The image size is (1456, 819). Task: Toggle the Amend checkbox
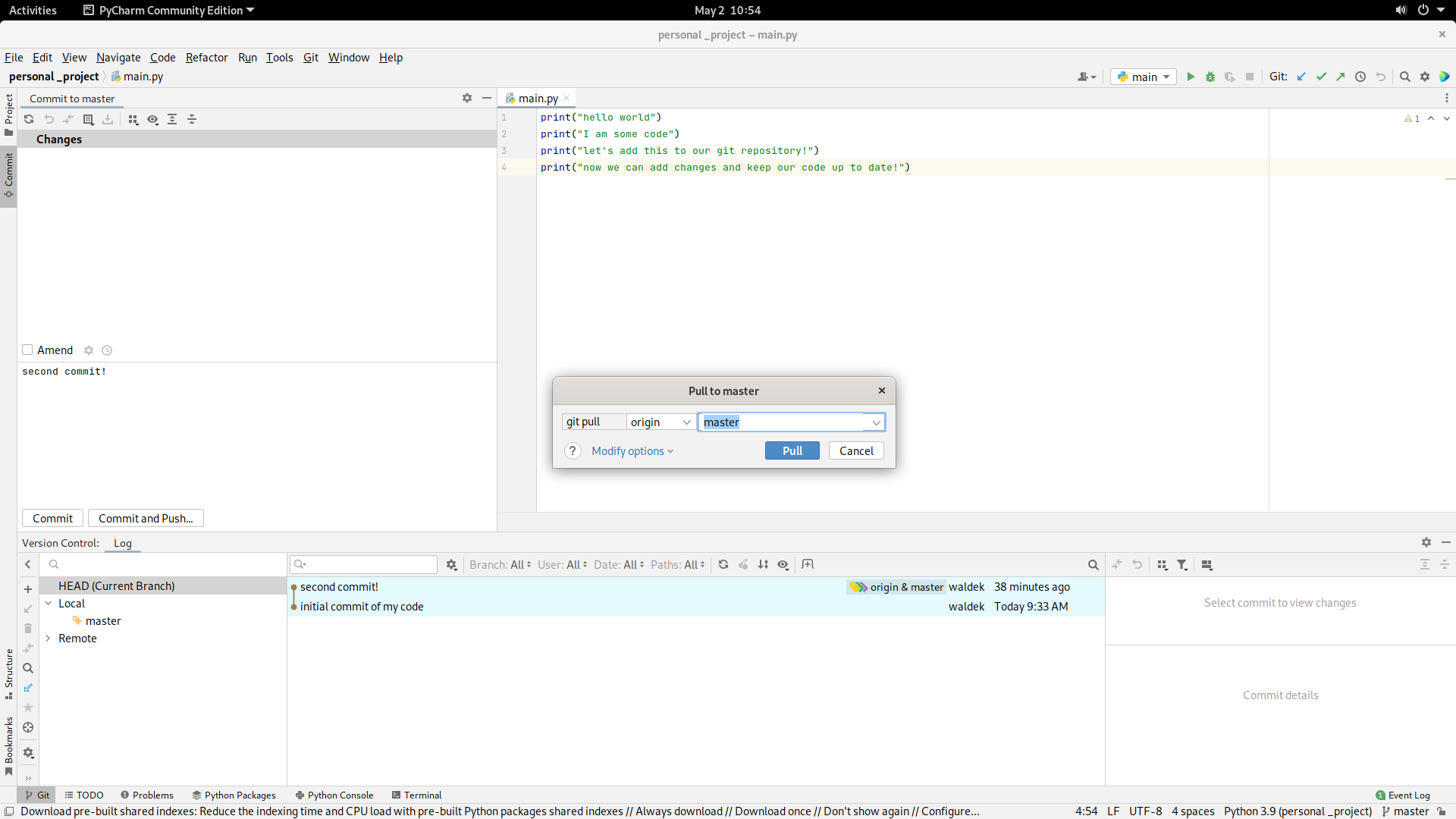27,350
